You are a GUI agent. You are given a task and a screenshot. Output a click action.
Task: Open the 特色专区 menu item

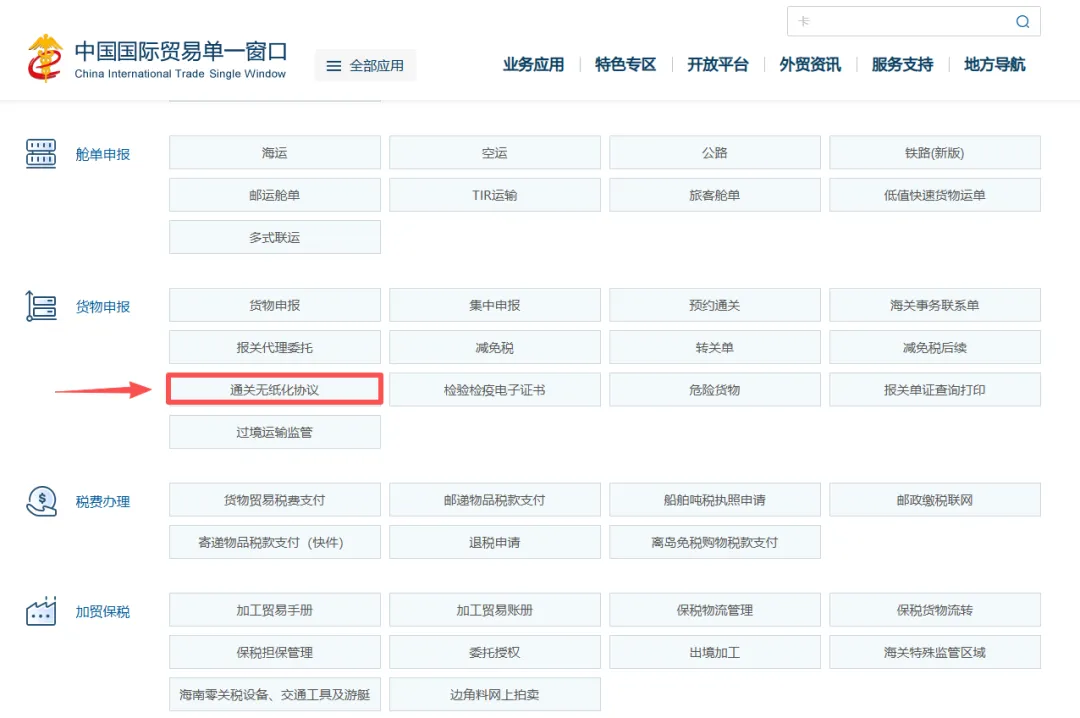[x=624, y=64]
